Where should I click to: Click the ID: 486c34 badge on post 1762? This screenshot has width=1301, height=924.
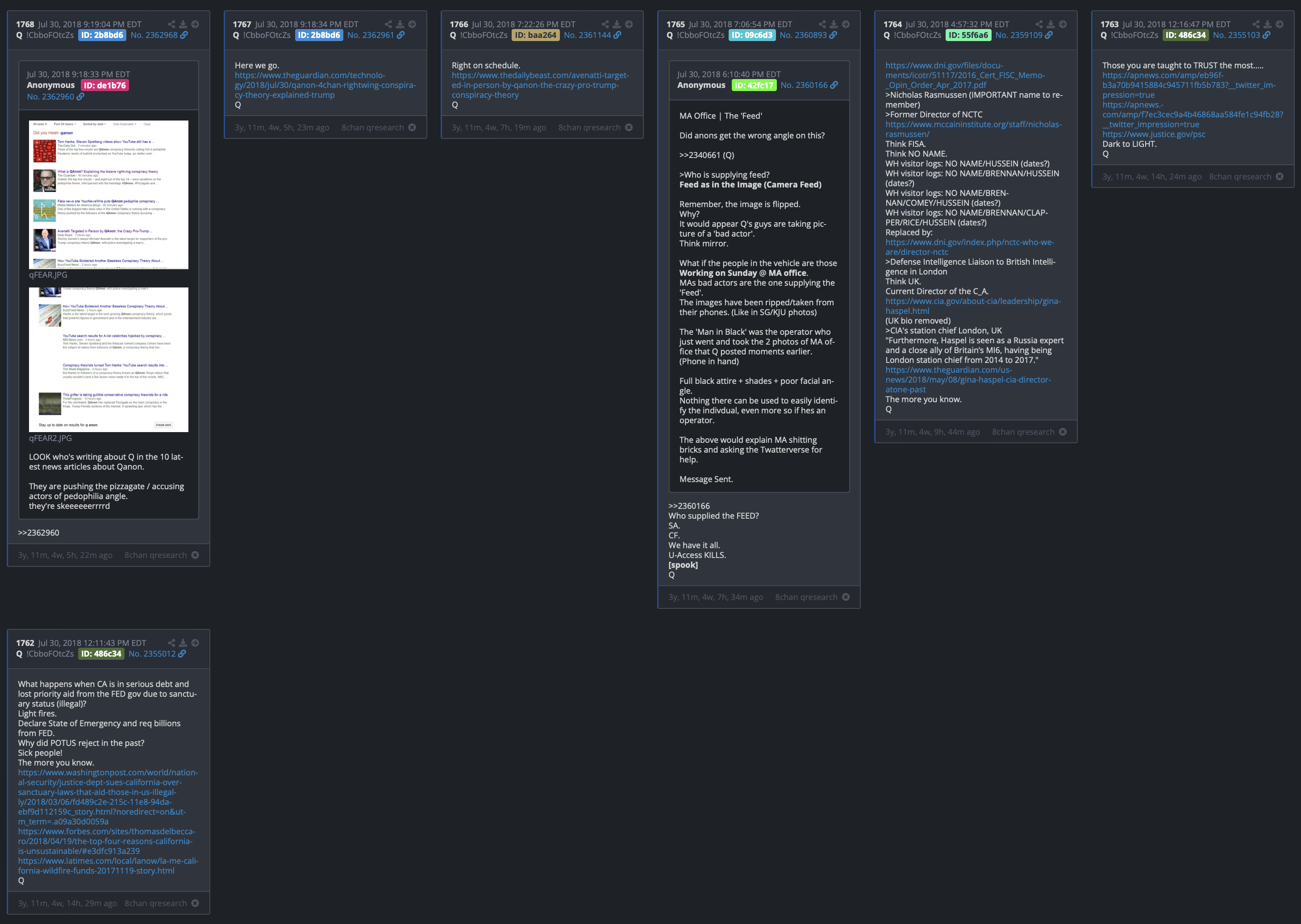coord(101,654)
